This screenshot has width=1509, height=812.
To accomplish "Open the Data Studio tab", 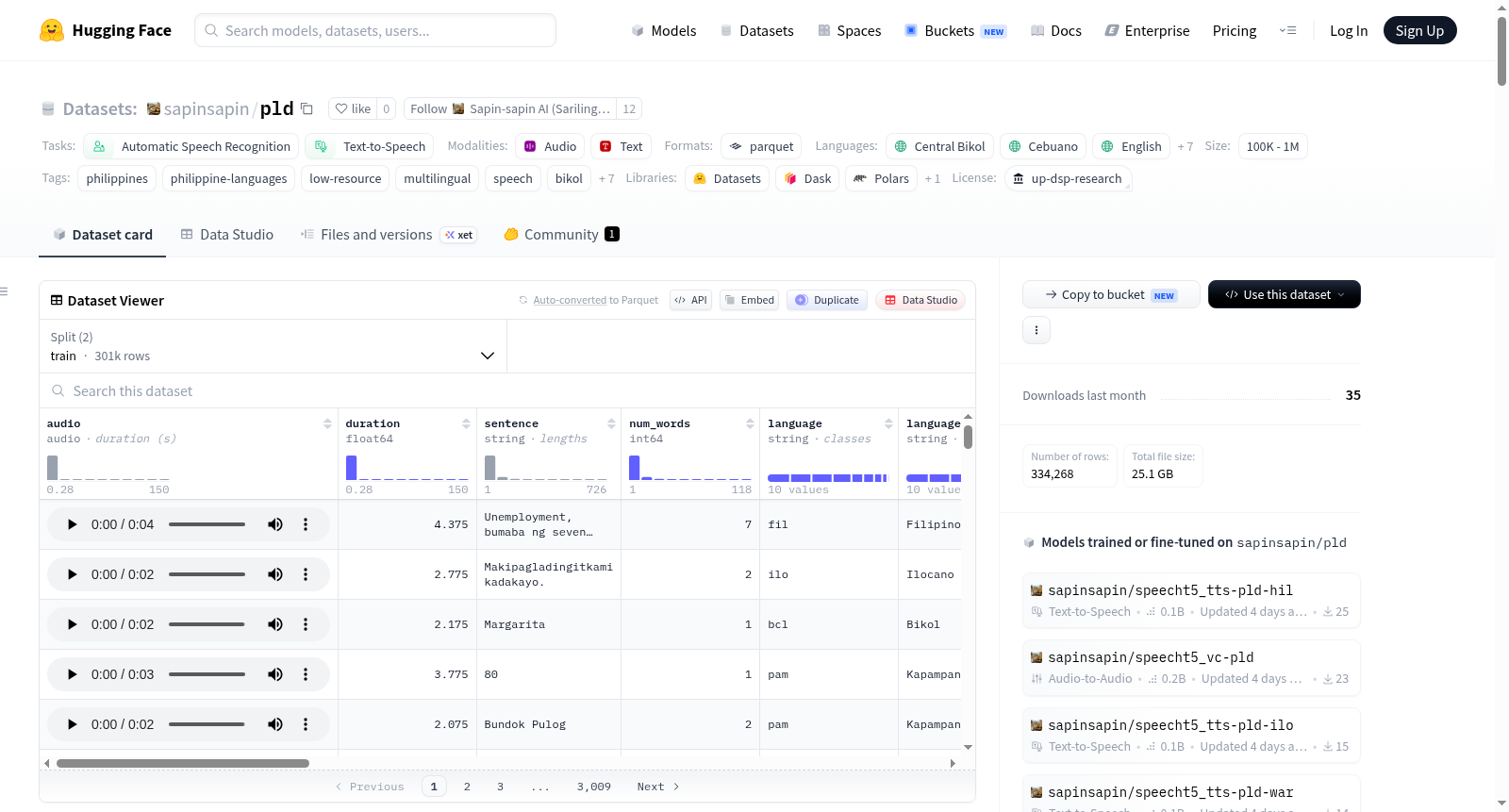I will 227,235.
